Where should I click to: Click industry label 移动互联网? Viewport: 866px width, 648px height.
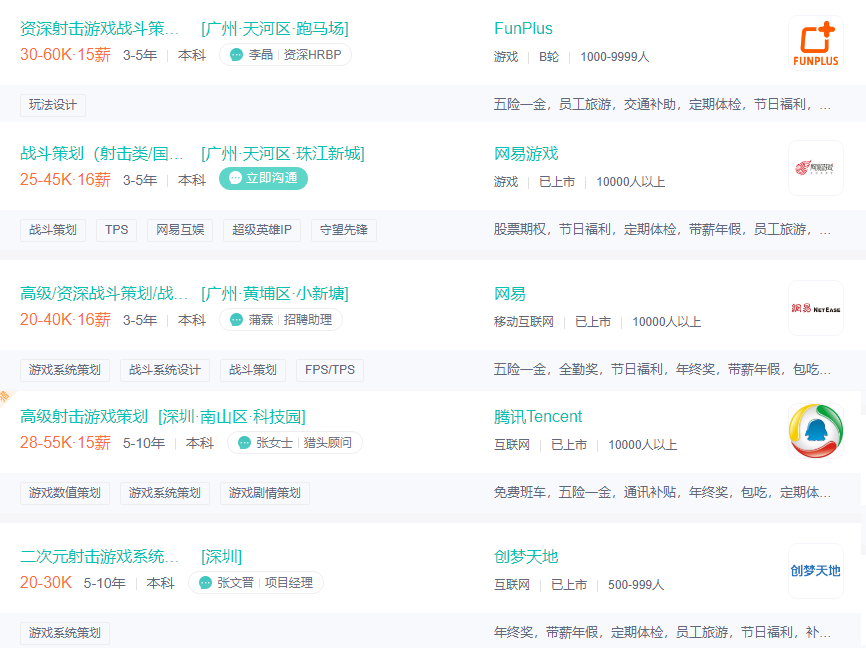tap(524, 322)
